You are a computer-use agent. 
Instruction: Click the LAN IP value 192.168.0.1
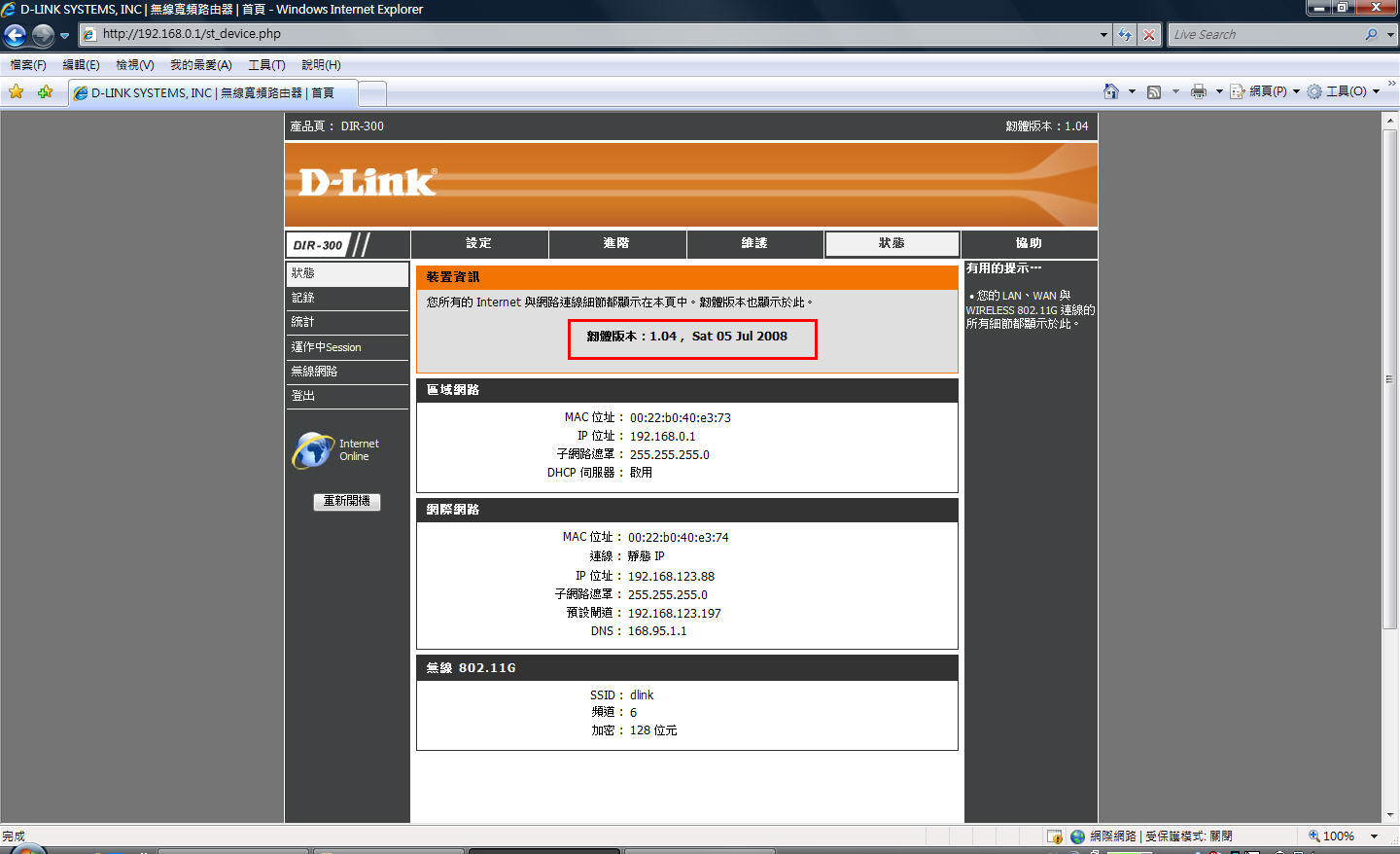[x=662, y=437]
